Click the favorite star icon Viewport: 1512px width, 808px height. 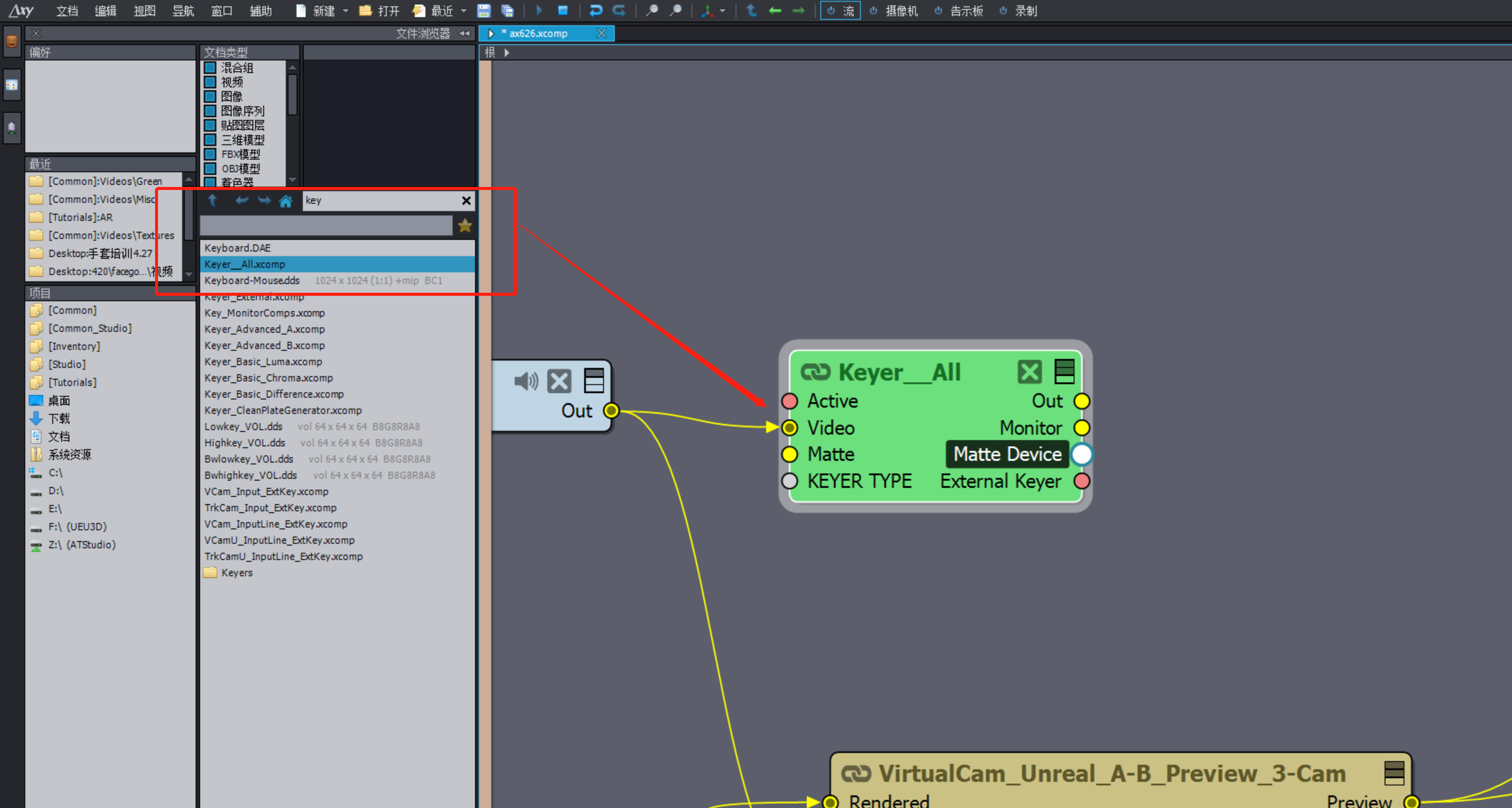click(465, 226)
